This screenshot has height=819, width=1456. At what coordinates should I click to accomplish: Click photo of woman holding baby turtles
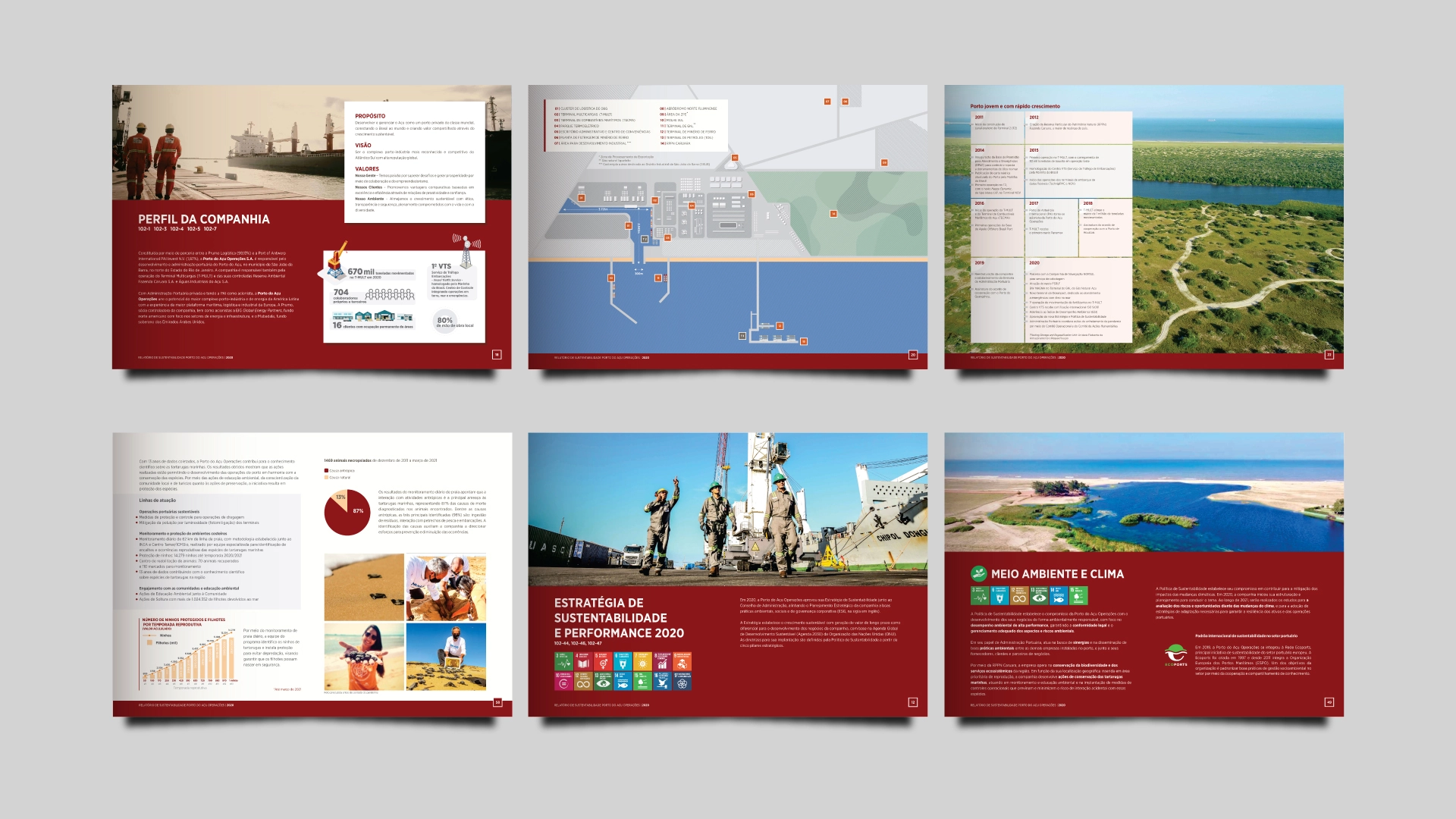tap(364, 657)
